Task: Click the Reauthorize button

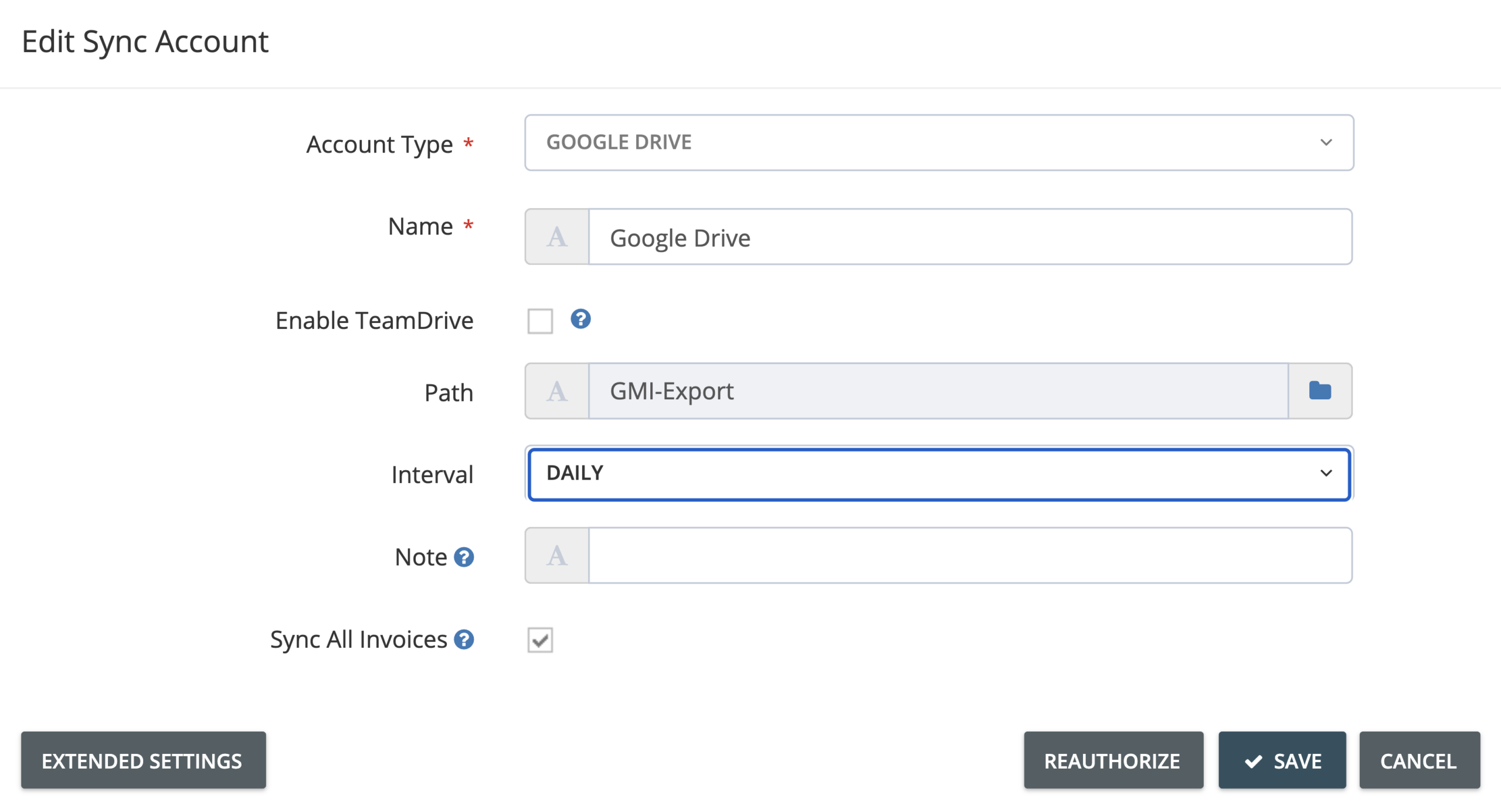Action: click(x=1113, y=760)
